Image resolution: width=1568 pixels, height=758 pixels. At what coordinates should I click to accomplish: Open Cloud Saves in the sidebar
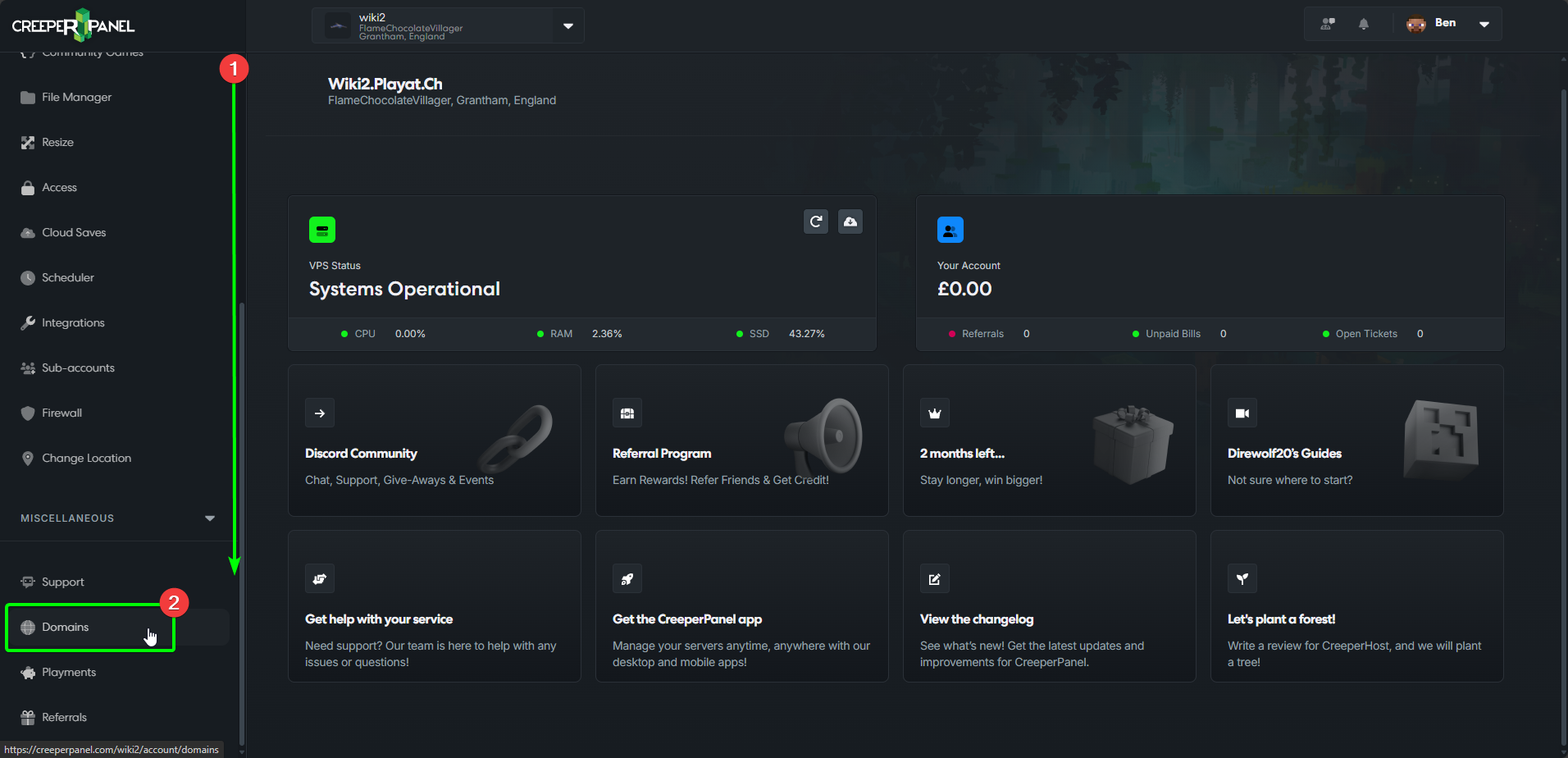74,232
